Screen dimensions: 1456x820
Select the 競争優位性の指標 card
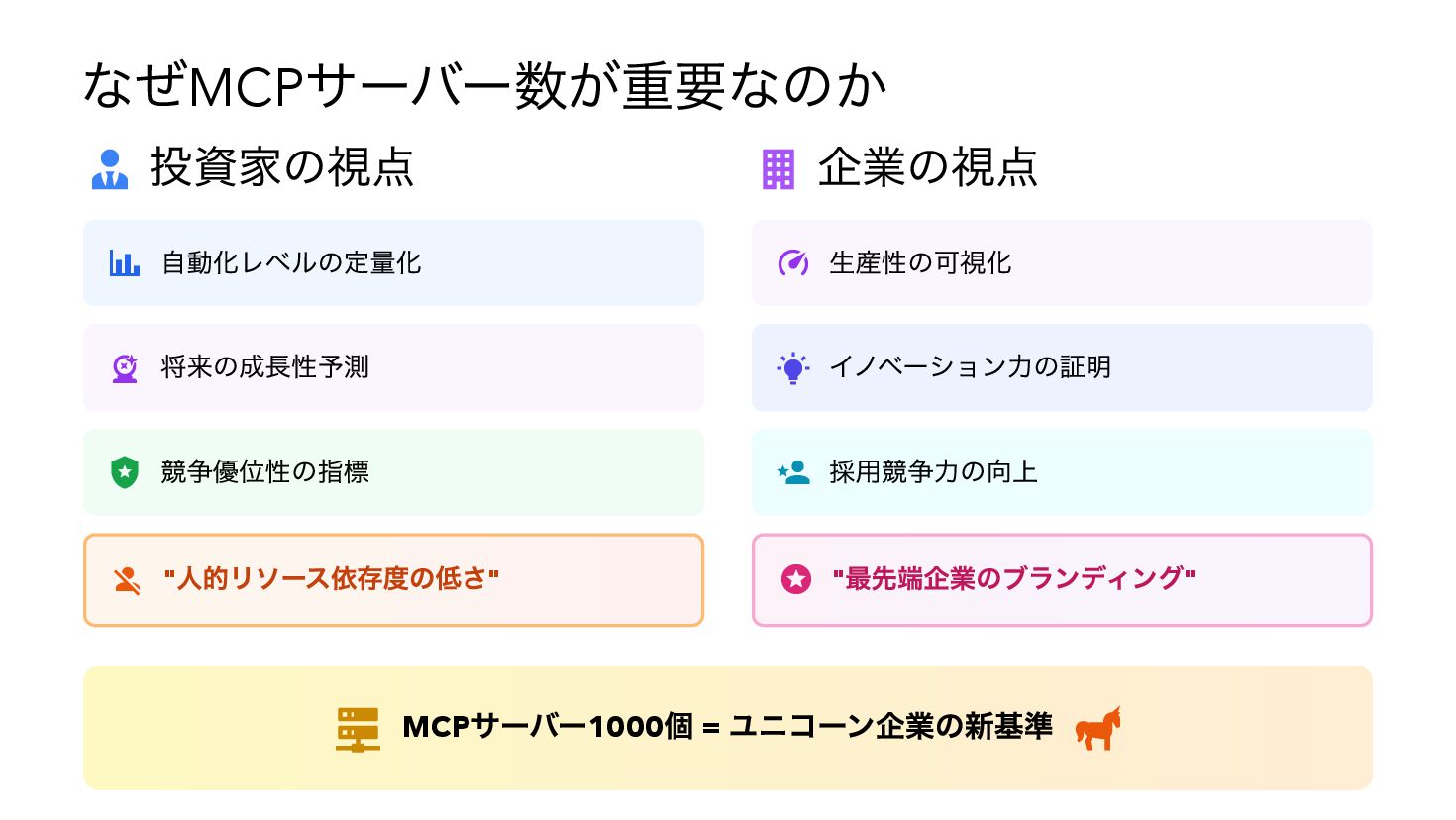coord(393,472)
